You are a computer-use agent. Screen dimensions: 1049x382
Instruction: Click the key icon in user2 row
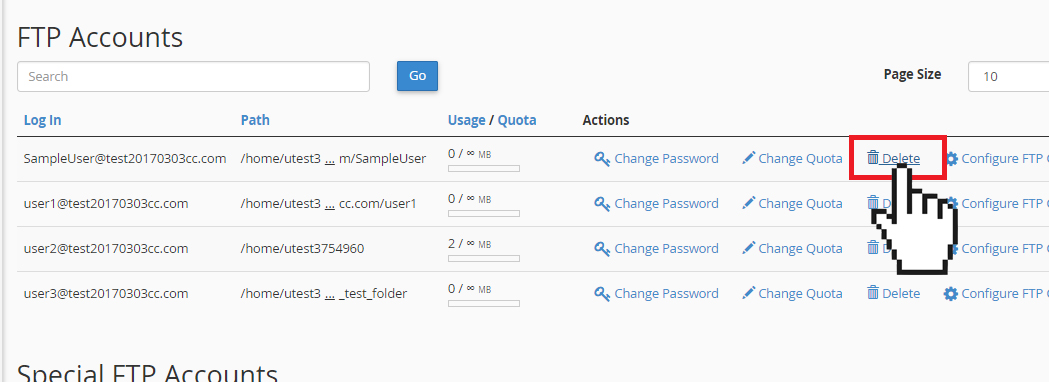click(602, 249)
